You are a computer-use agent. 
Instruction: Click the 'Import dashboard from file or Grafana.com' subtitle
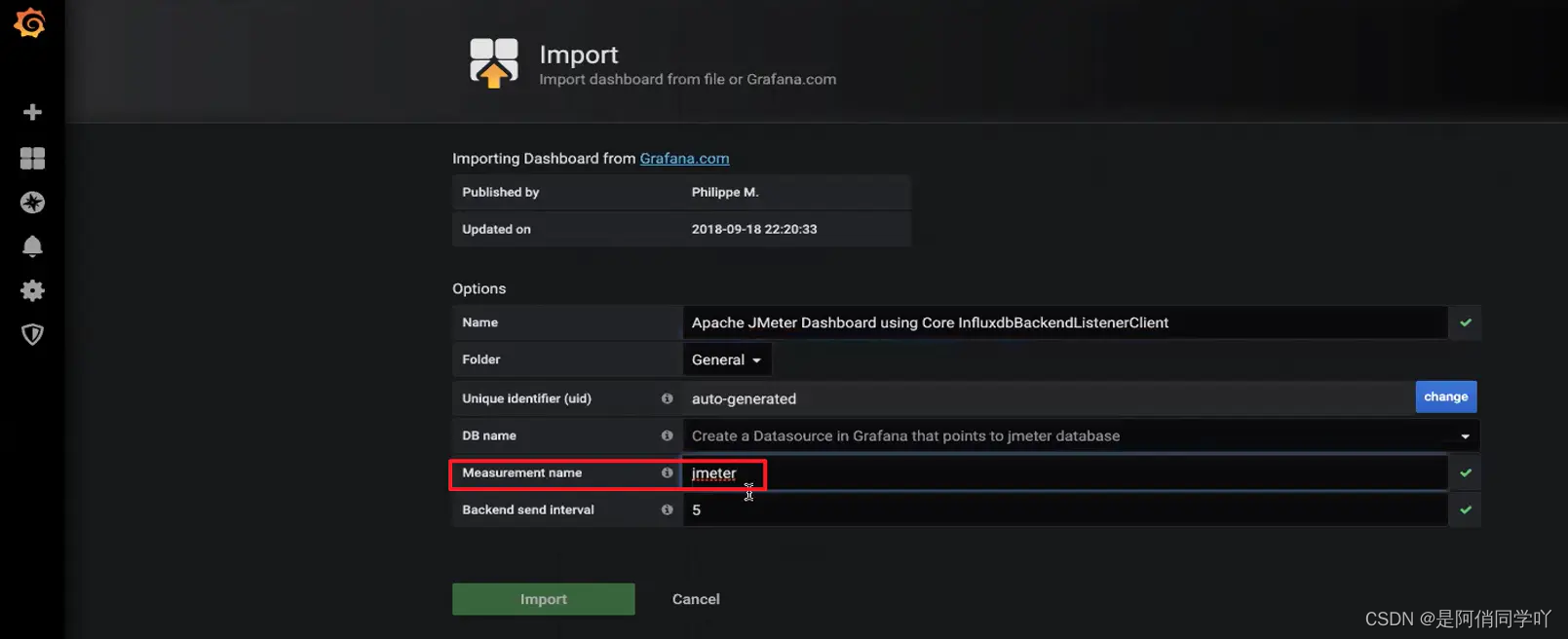(x=688, y=79)
